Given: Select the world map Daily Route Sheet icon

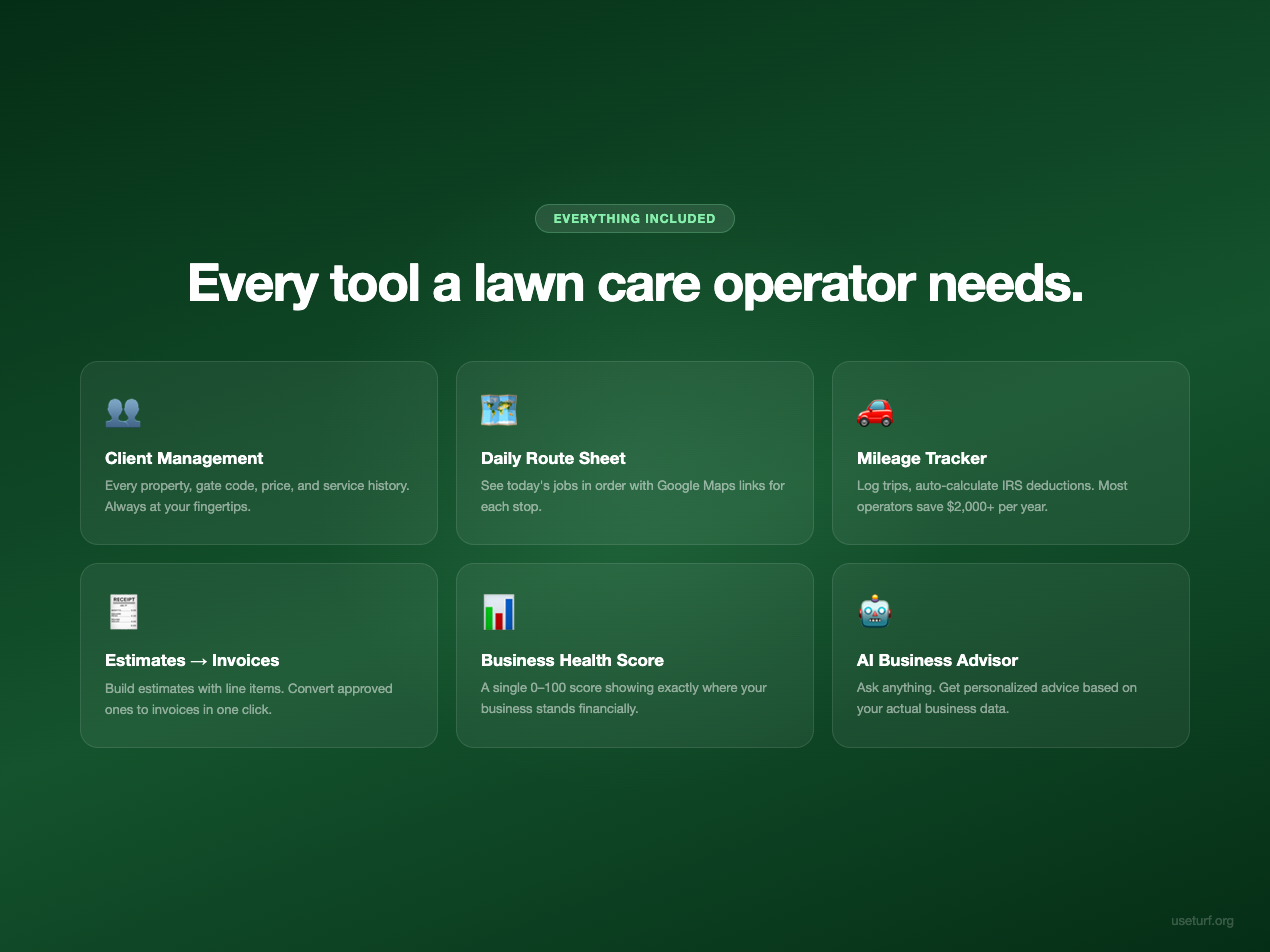Looking at the screenshot, I should click(498, 410).
